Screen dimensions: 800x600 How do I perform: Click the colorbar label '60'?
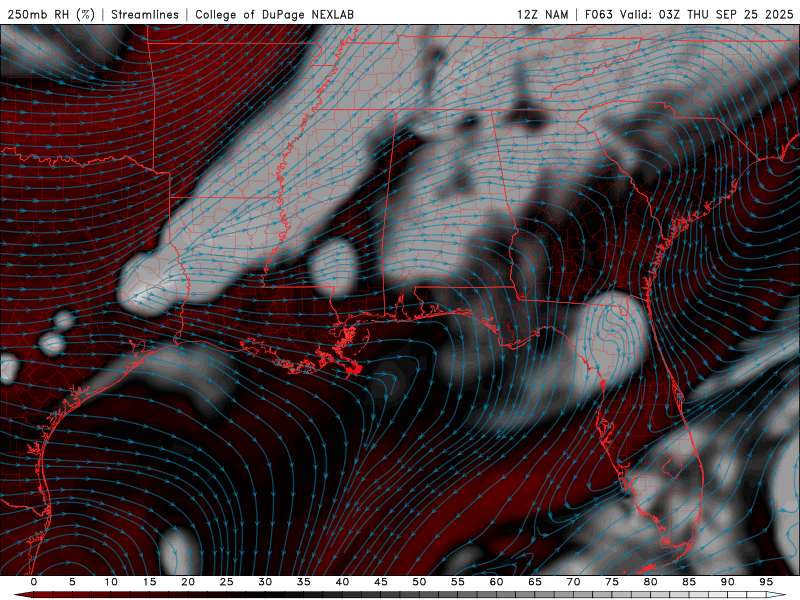(x=496, y=582)
